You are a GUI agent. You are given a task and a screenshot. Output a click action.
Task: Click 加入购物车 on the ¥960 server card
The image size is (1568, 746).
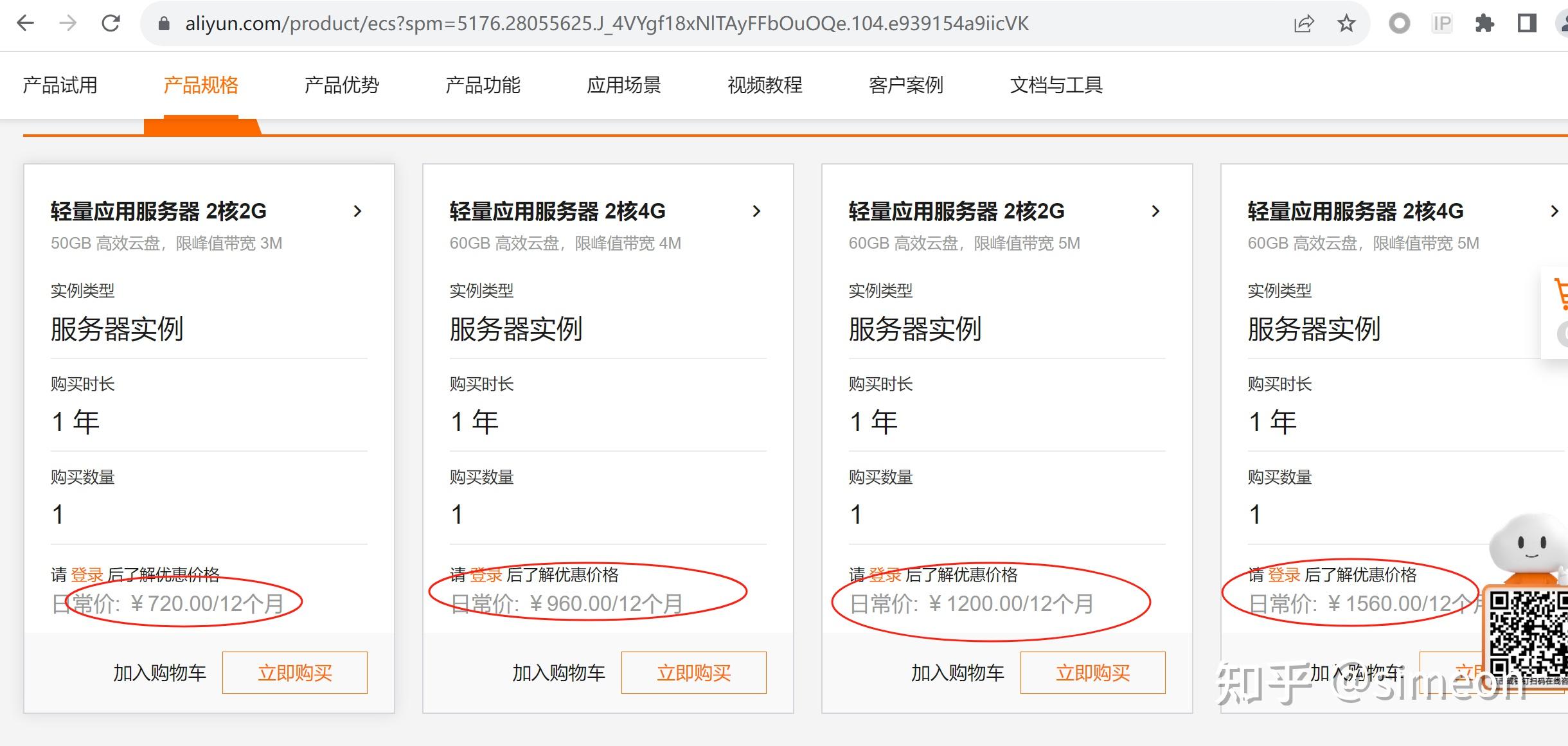coord(558,673)
